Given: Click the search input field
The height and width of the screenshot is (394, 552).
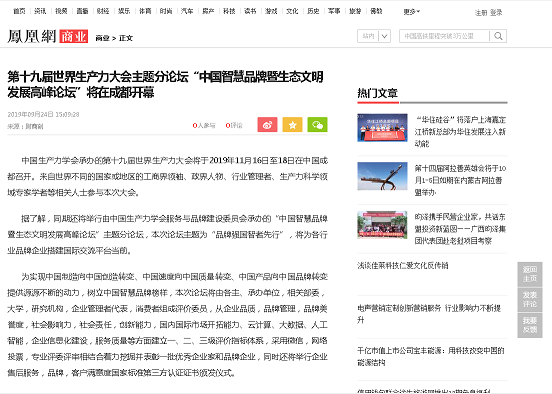Looking at the screenshot, I should point(445,36).
